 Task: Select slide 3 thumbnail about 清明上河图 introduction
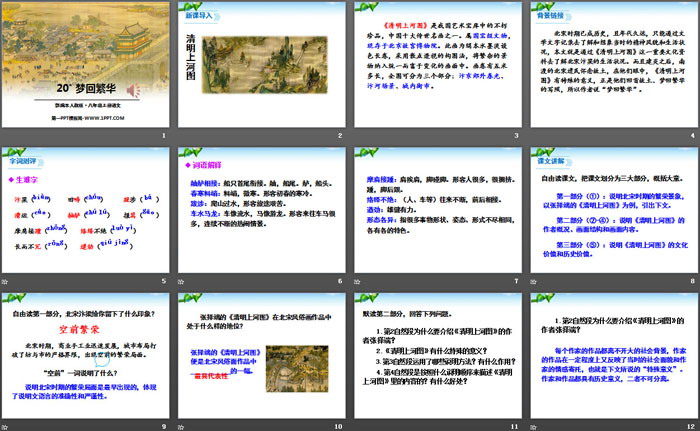(x=438, y=65)
